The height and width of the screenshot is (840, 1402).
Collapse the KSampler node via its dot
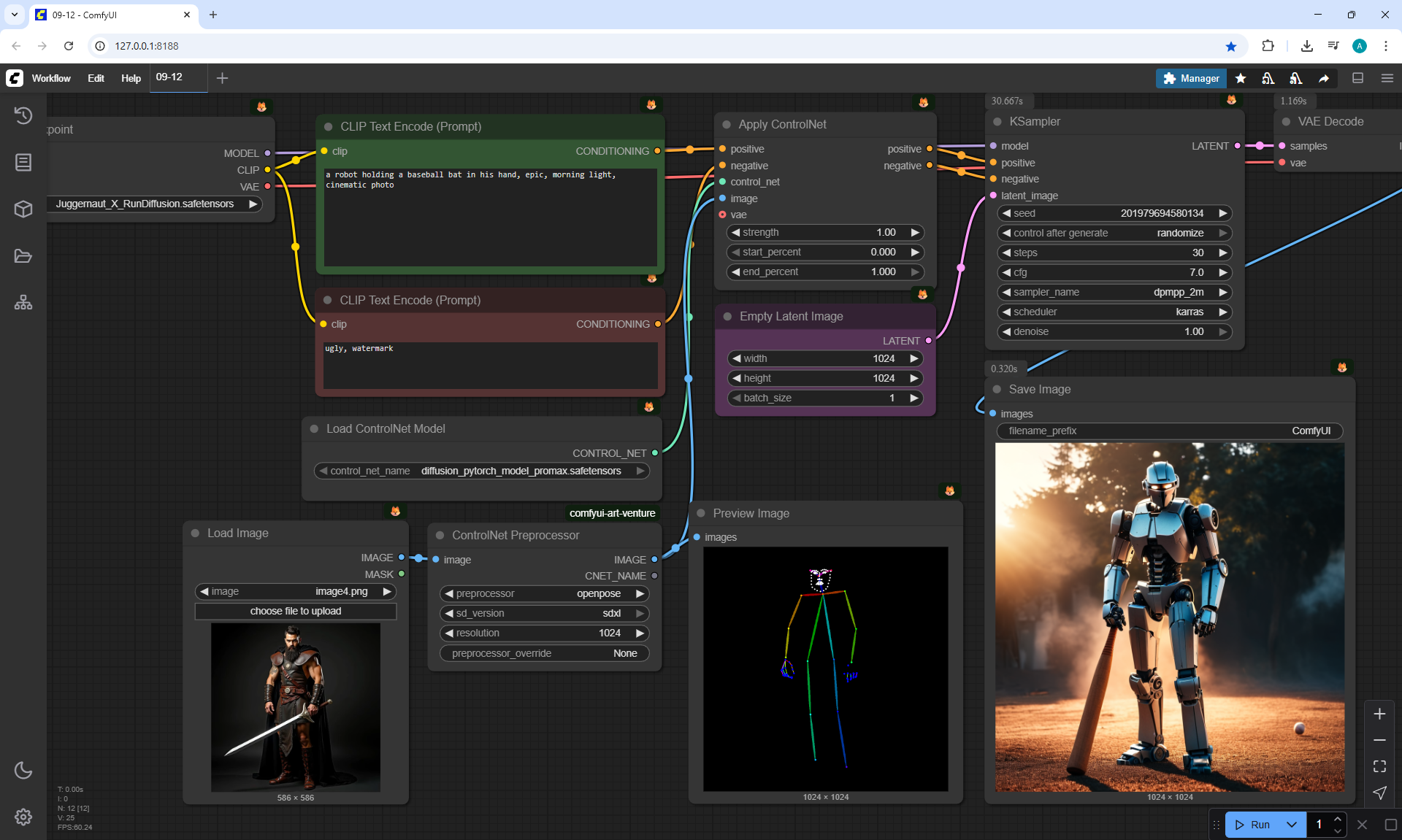[x=997, y=122]
